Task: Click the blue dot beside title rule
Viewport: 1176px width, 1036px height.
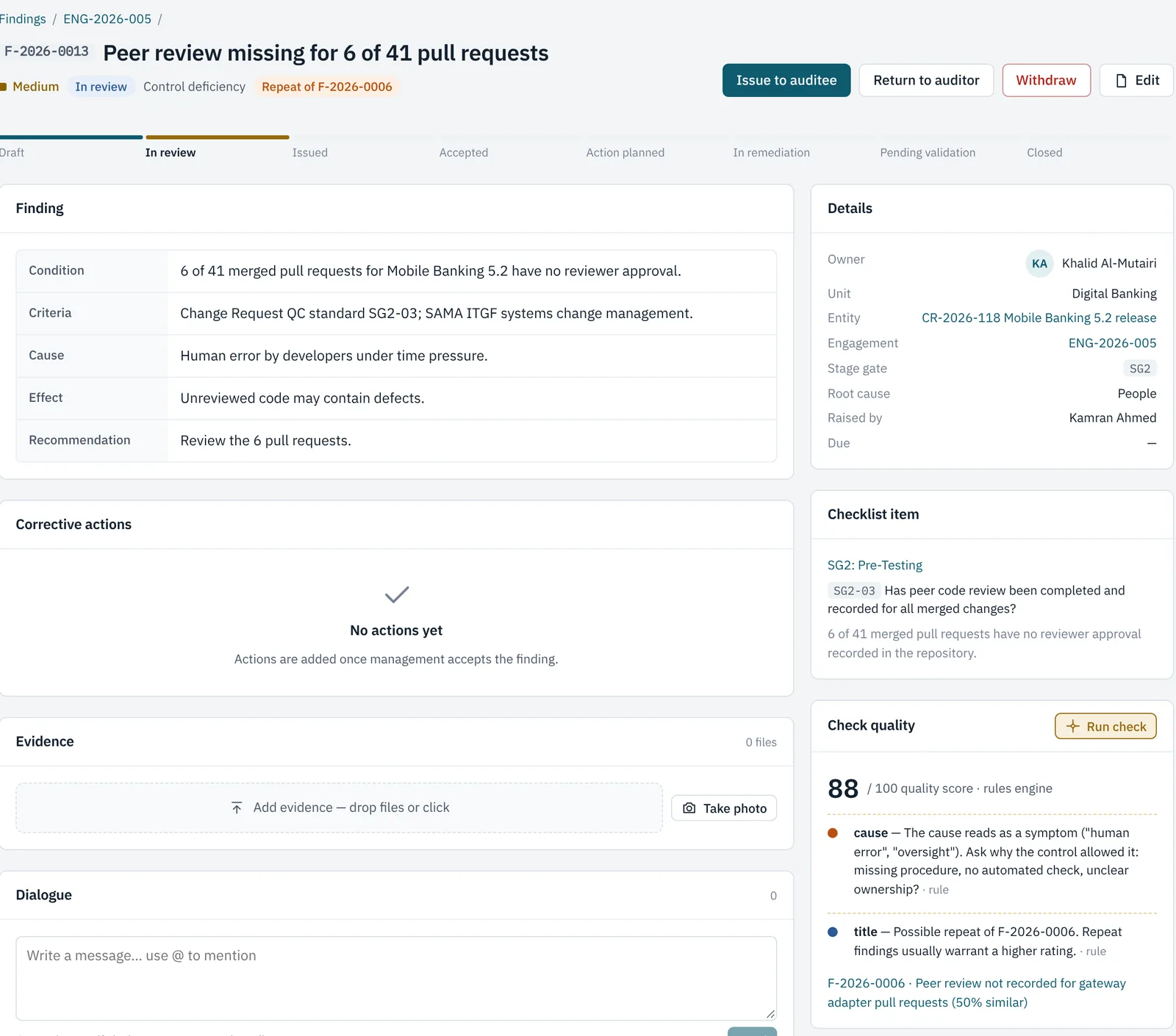Action: (833, 932)
